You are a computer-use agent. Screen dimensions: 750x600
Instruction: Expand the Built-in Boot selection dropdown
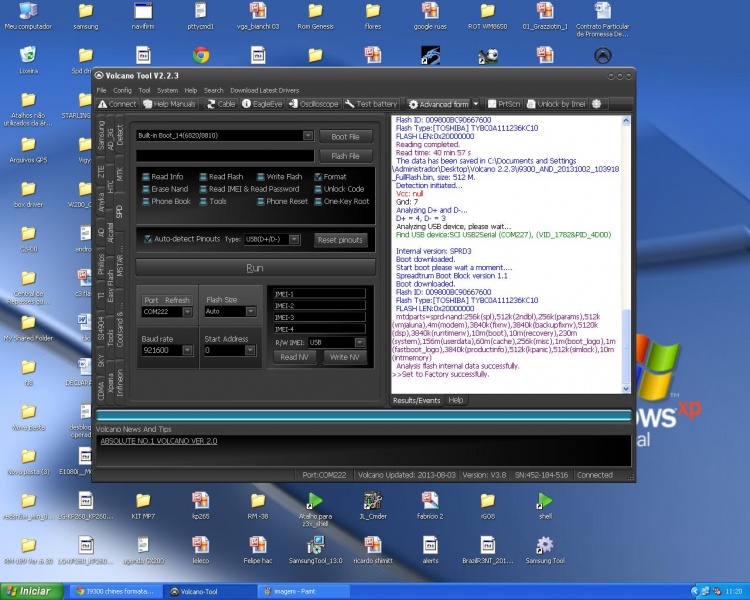pos(308,136)
